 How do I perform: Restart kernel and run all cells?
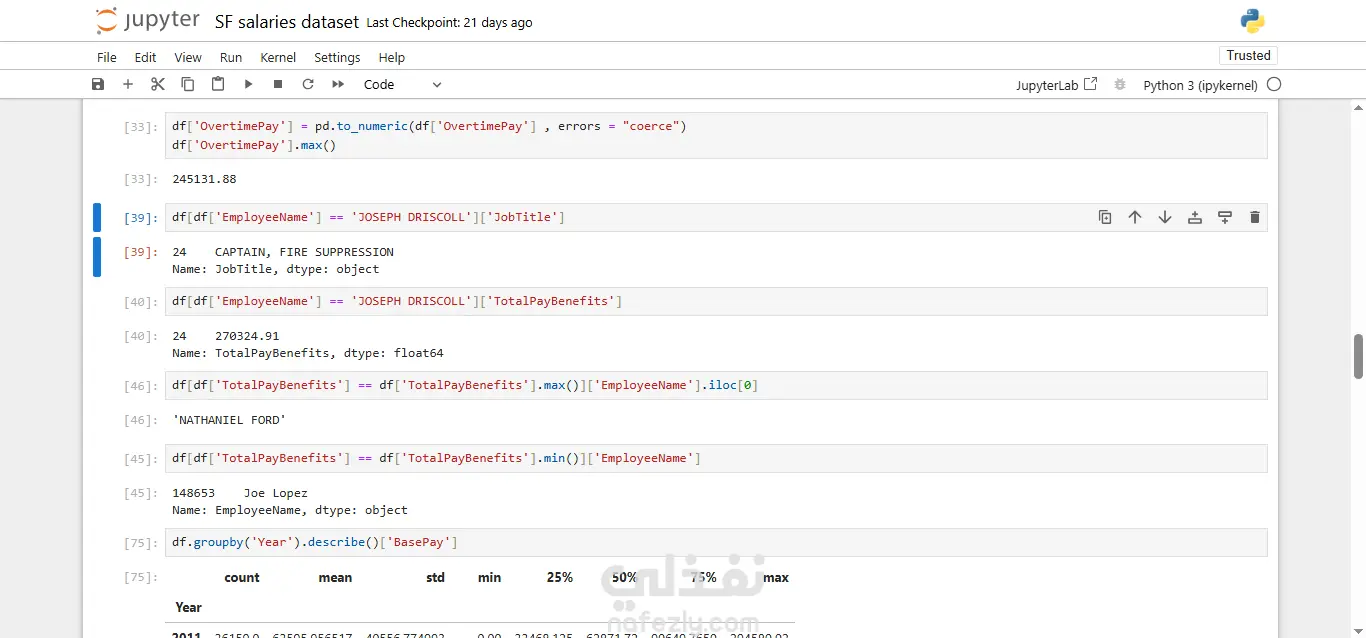pyautogui.click(x=338, y=85)
